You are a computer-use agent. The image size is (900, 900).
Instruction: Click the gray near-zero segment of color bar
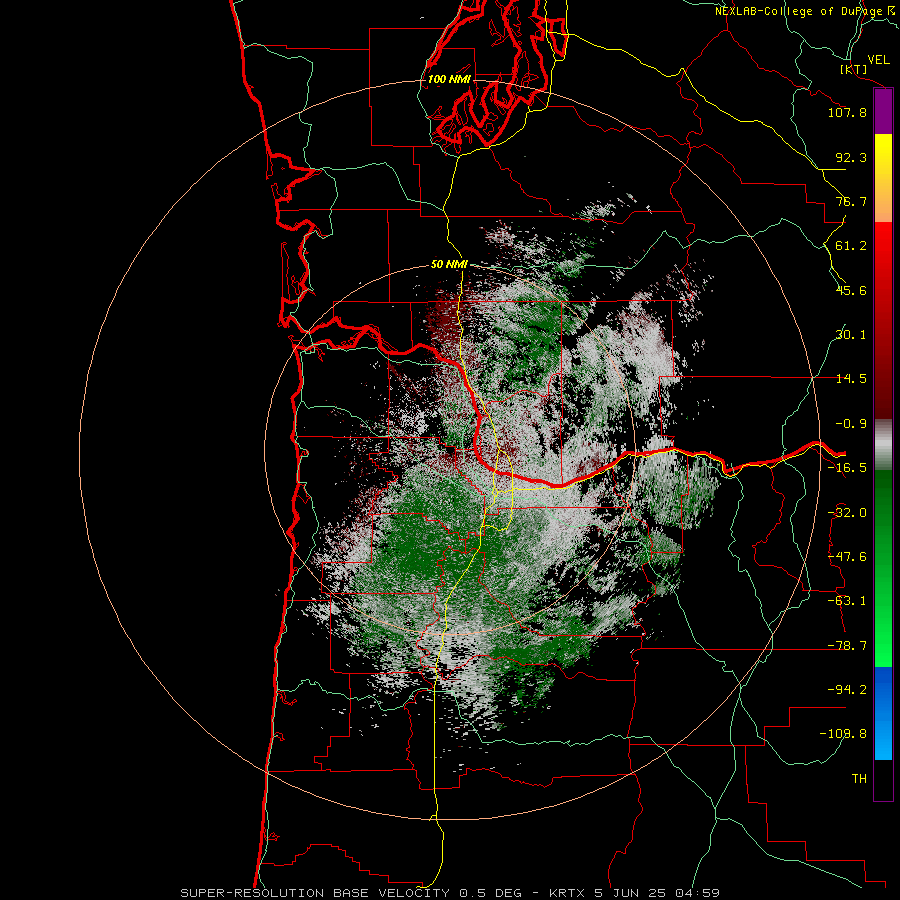pyautogui.click(x=883, y=445)
